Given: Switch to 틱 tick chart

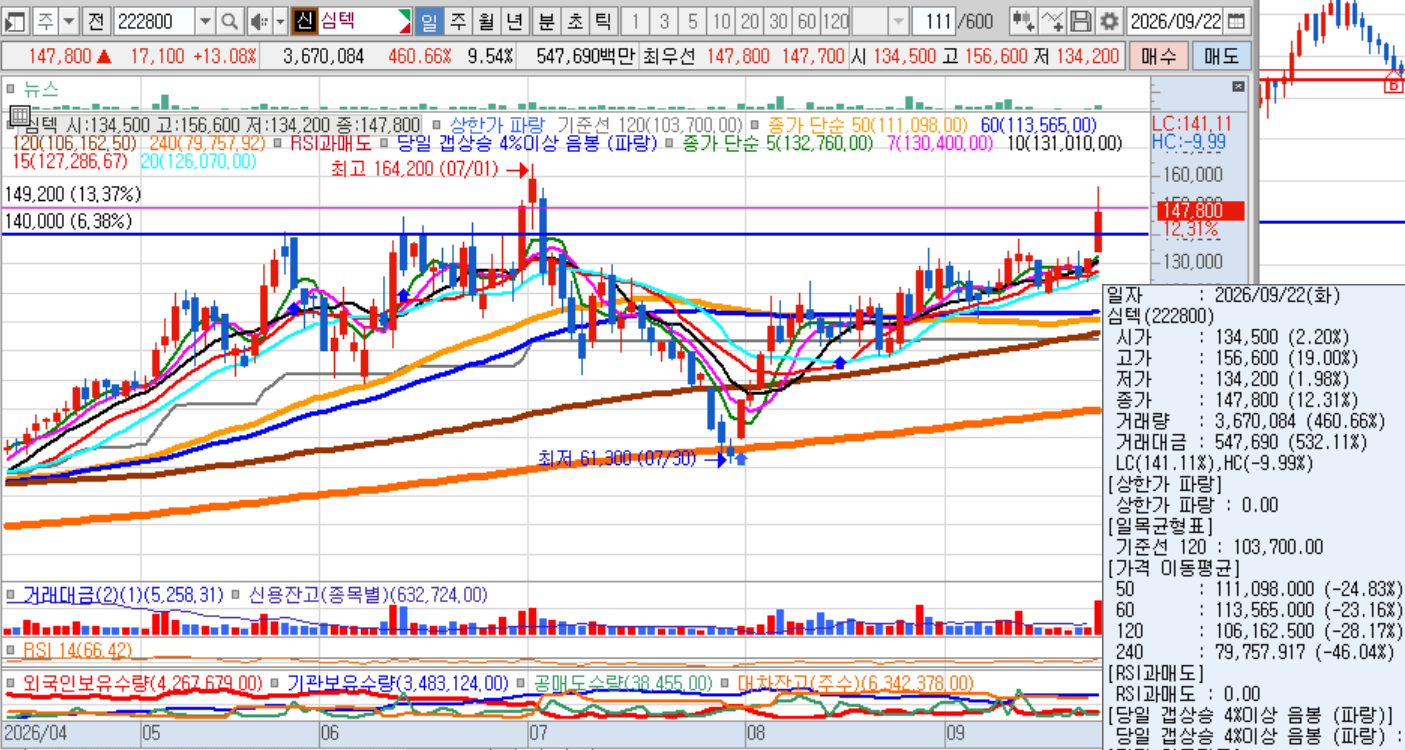Looking at the screenshot, I should pyautogui.click(x=603, y=20).
